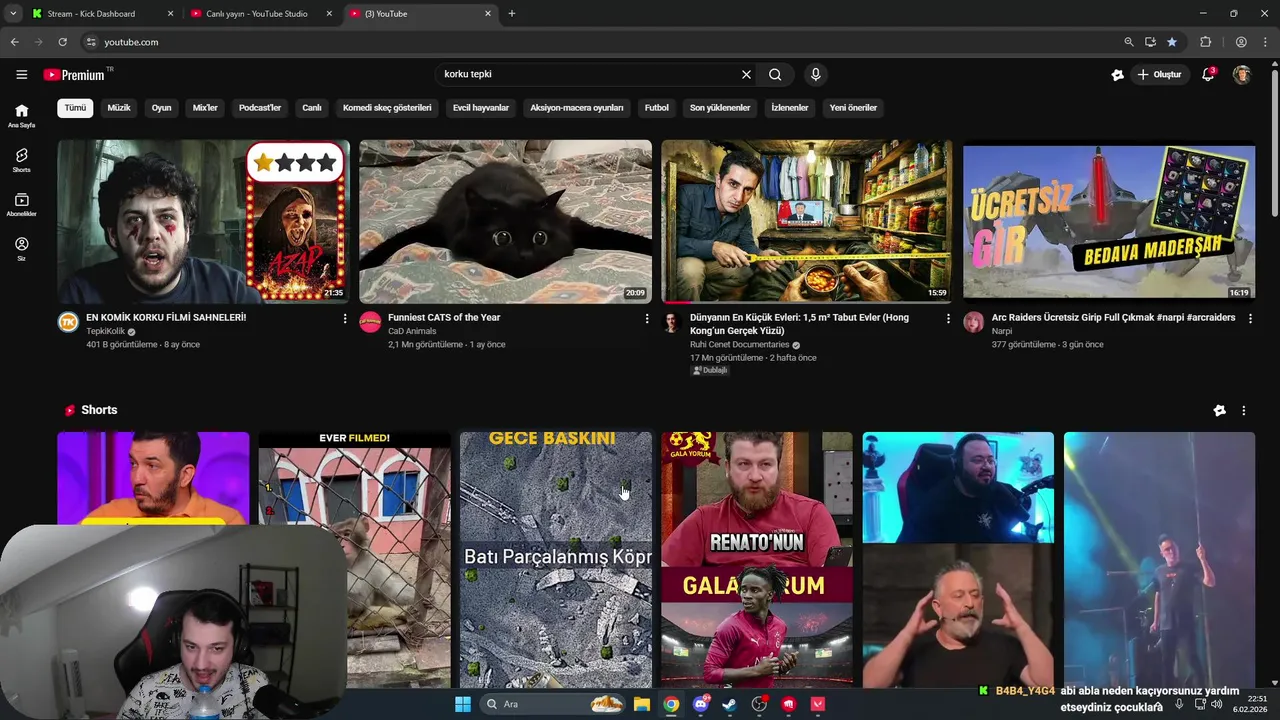Go to YouTube Premium home logo
The image size is (1280, 720).
75,75
